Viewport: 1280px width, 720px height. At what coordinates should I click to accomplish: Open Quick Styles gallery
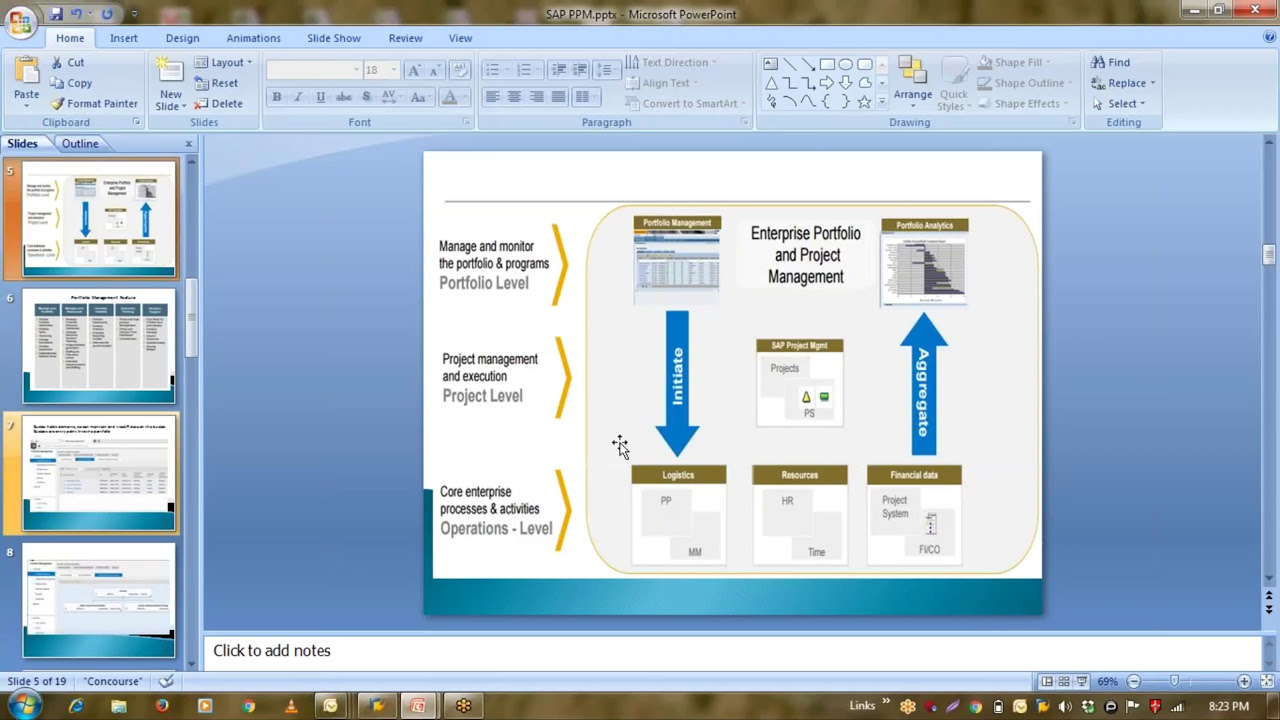pyautogui.click(x=953, y=83)
